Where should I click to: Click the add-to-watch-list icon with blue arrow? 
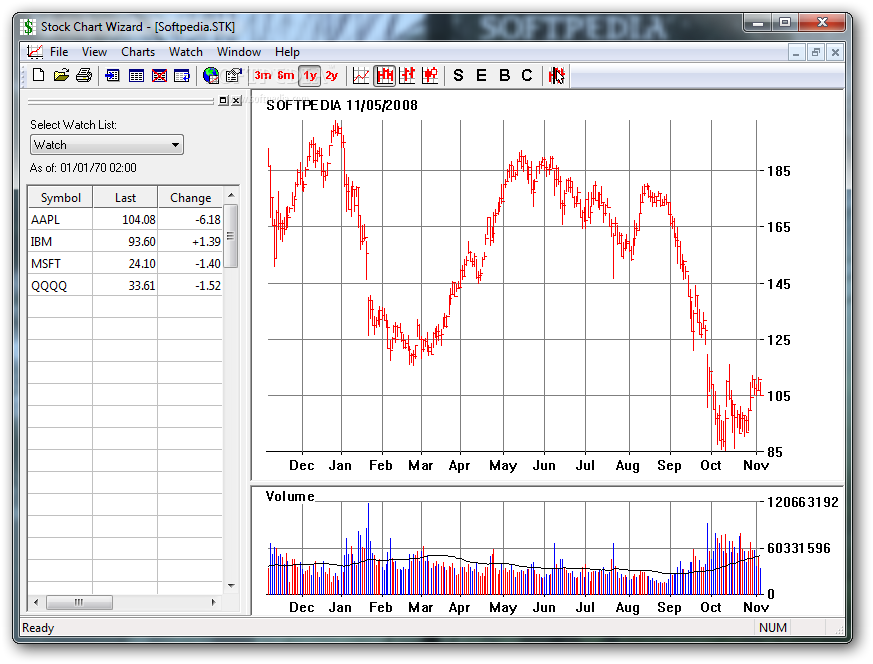[112, 75]
